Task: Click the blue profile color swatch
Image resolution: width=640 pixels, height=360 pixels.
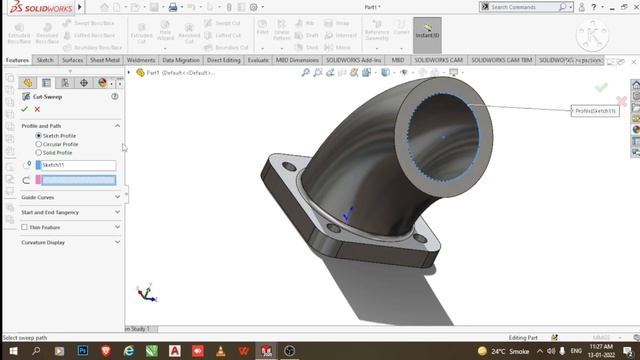Action: point(38,165)
